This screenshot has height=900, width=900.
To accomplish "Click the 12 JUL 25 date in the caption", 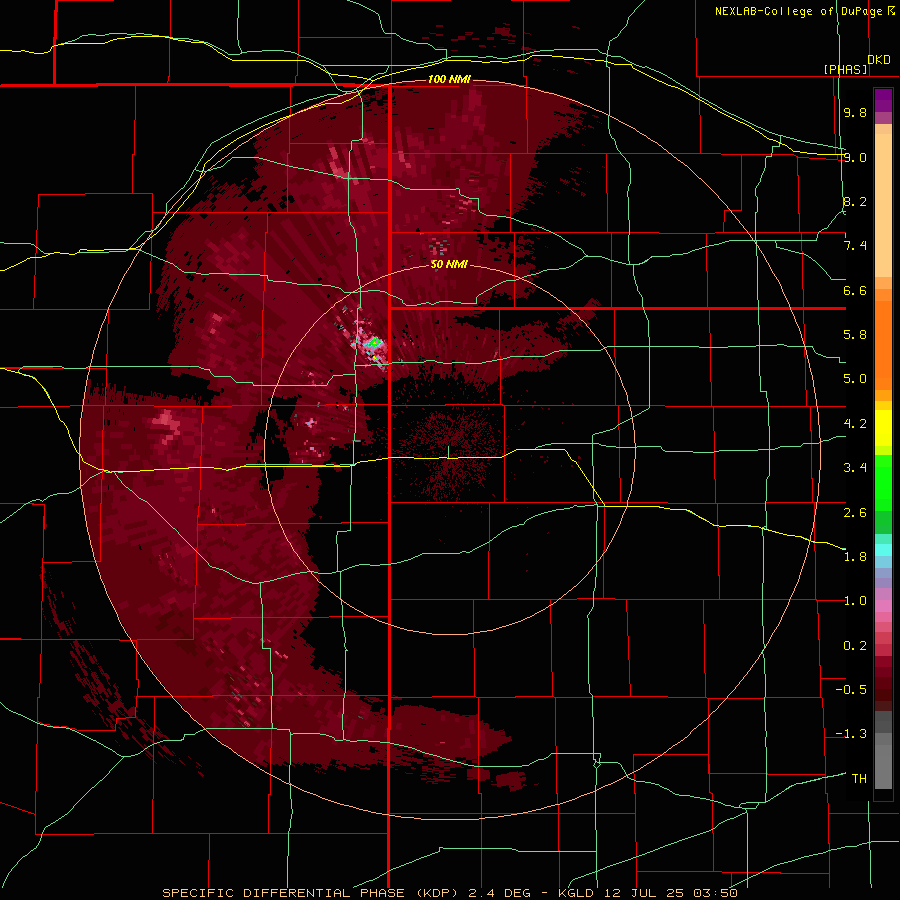I will click(645, 893).
